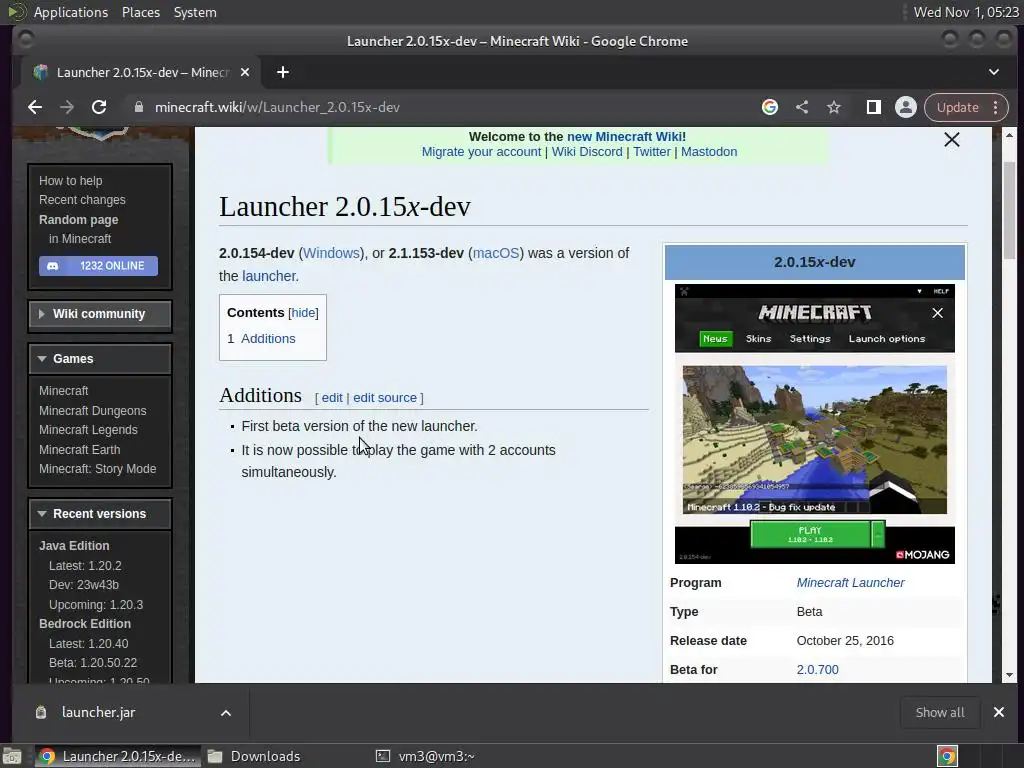Click the browser forward arrow

click(x=67, y=107)
